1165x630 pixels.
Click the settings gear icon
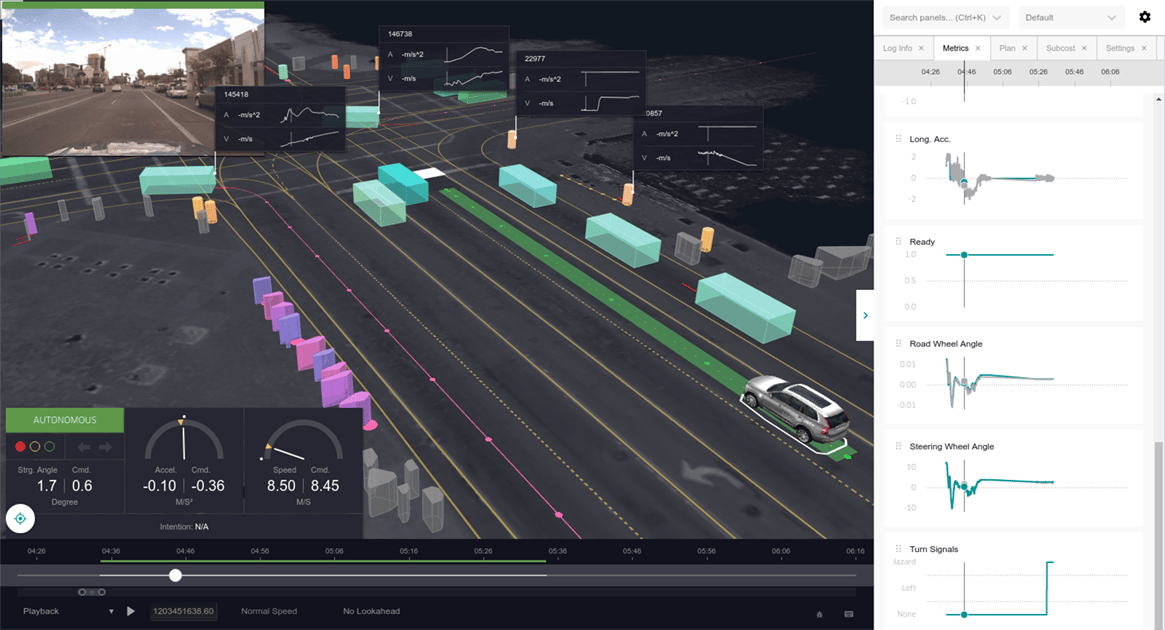pos(1146,17)
